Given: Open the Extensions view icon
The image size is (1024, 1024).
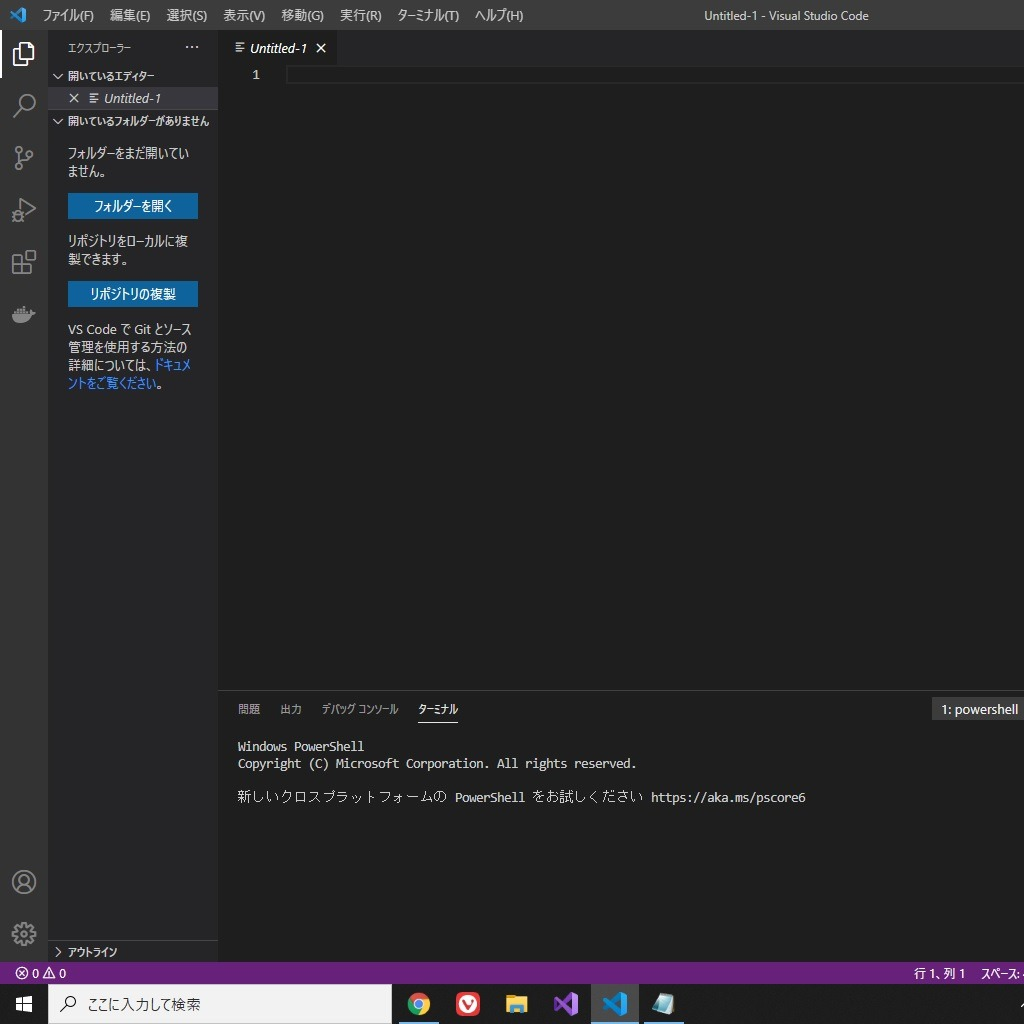Looking at the screenshot, I should tap(24, 262).
